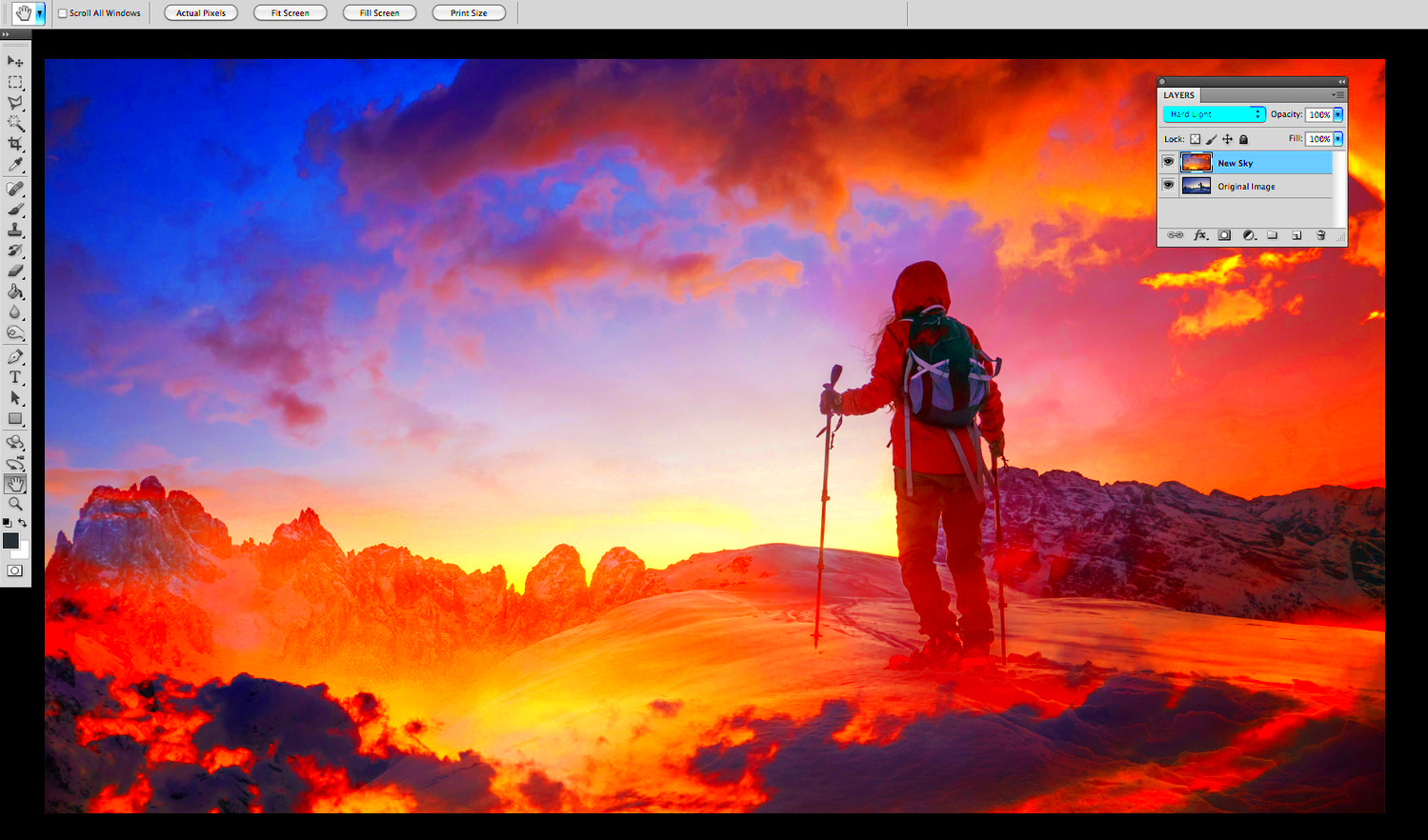Select the Rectangle shape tool
This screenshot has height=840, width=1428.
tap(15, 419)
